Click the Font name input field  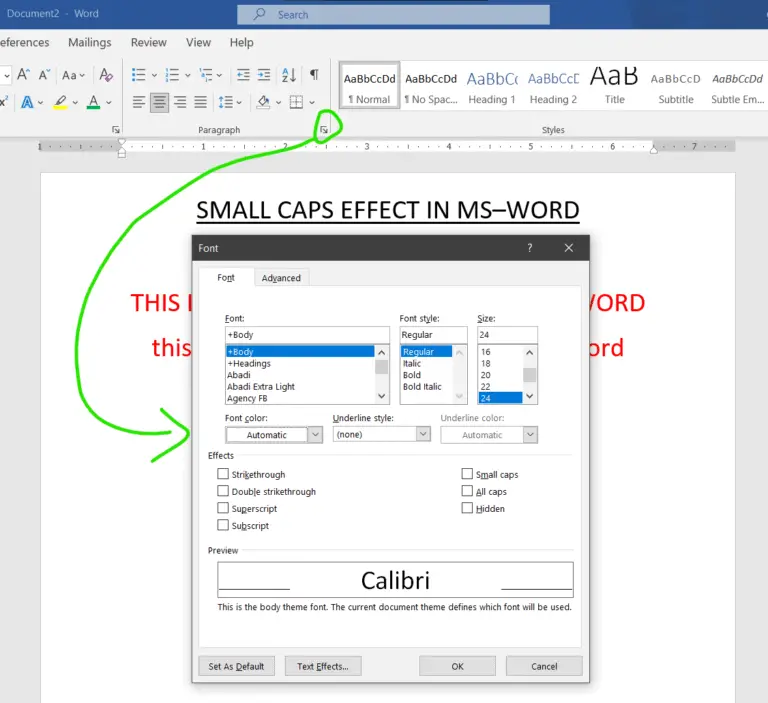pos(307,335)
